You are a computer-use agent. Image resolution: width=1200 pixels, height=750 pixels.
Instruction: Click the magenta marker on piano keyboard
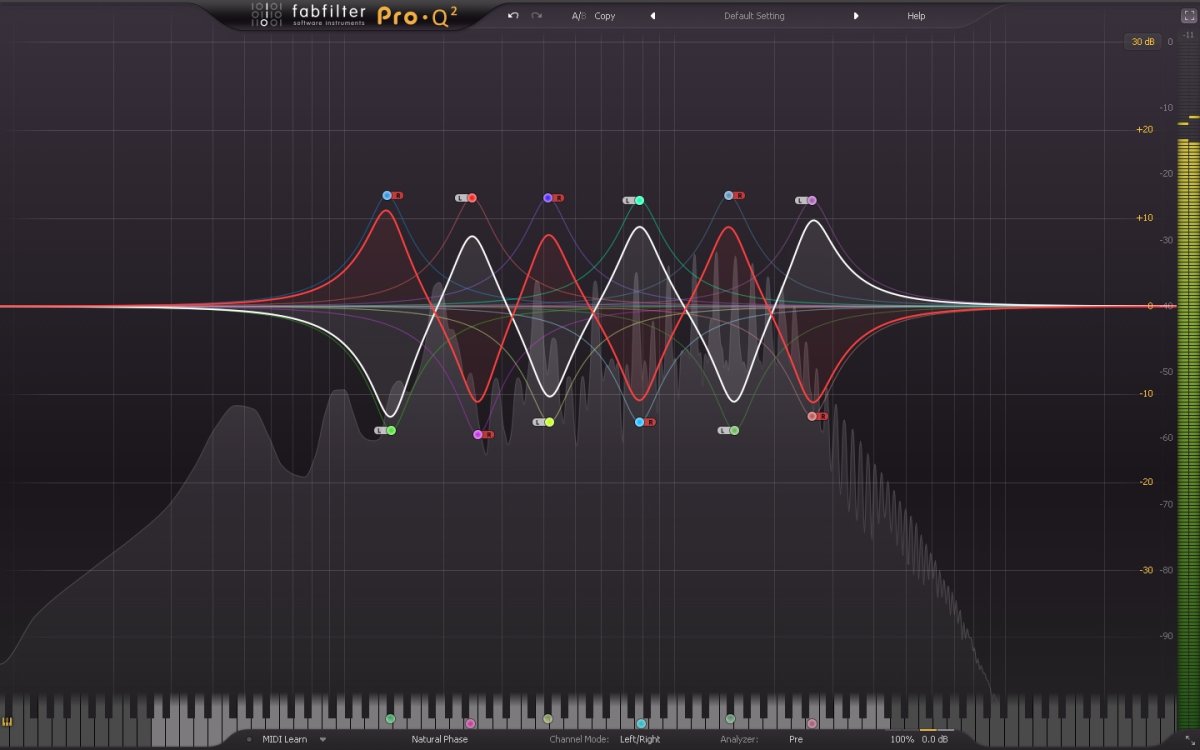tap(470, 723)
